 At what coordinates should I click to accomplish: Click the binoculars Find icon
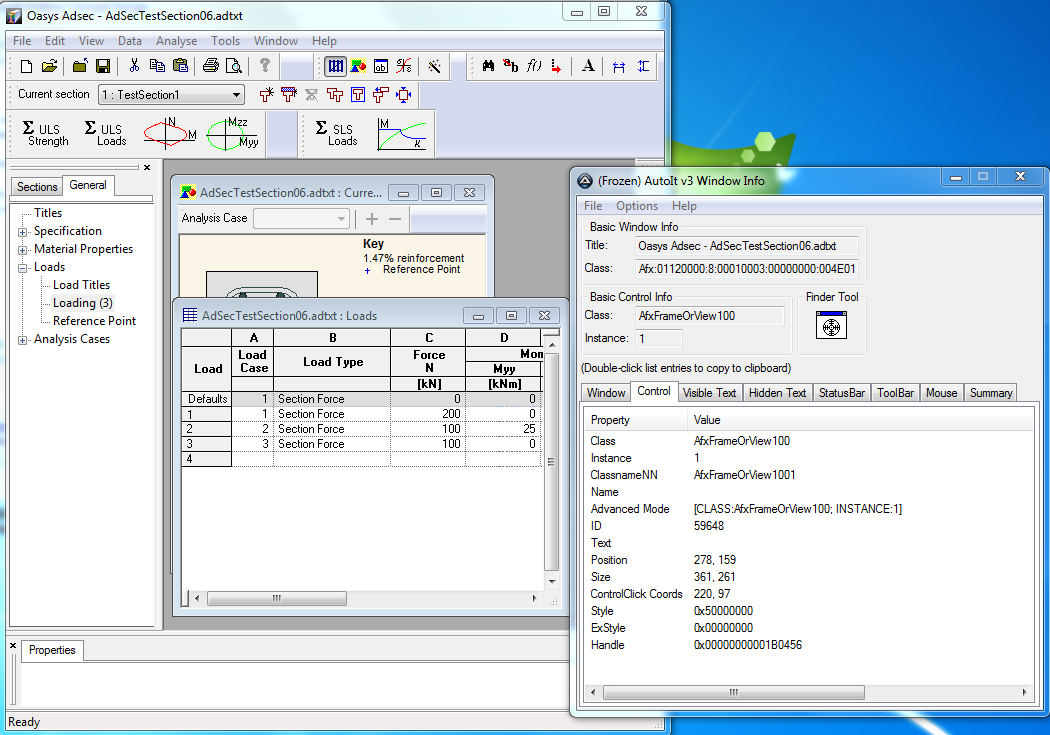488,66
